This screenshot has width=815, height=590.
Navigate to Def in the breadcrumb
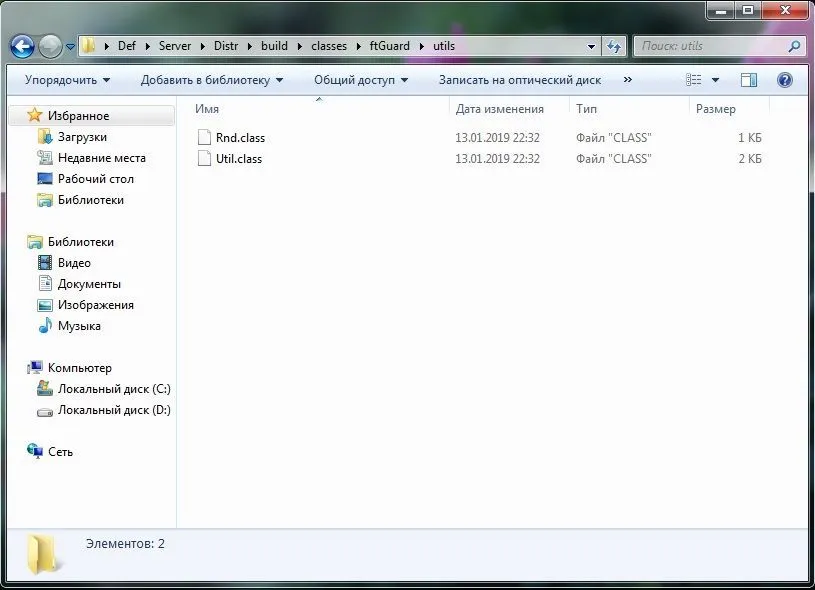click(x=127, y=46)
